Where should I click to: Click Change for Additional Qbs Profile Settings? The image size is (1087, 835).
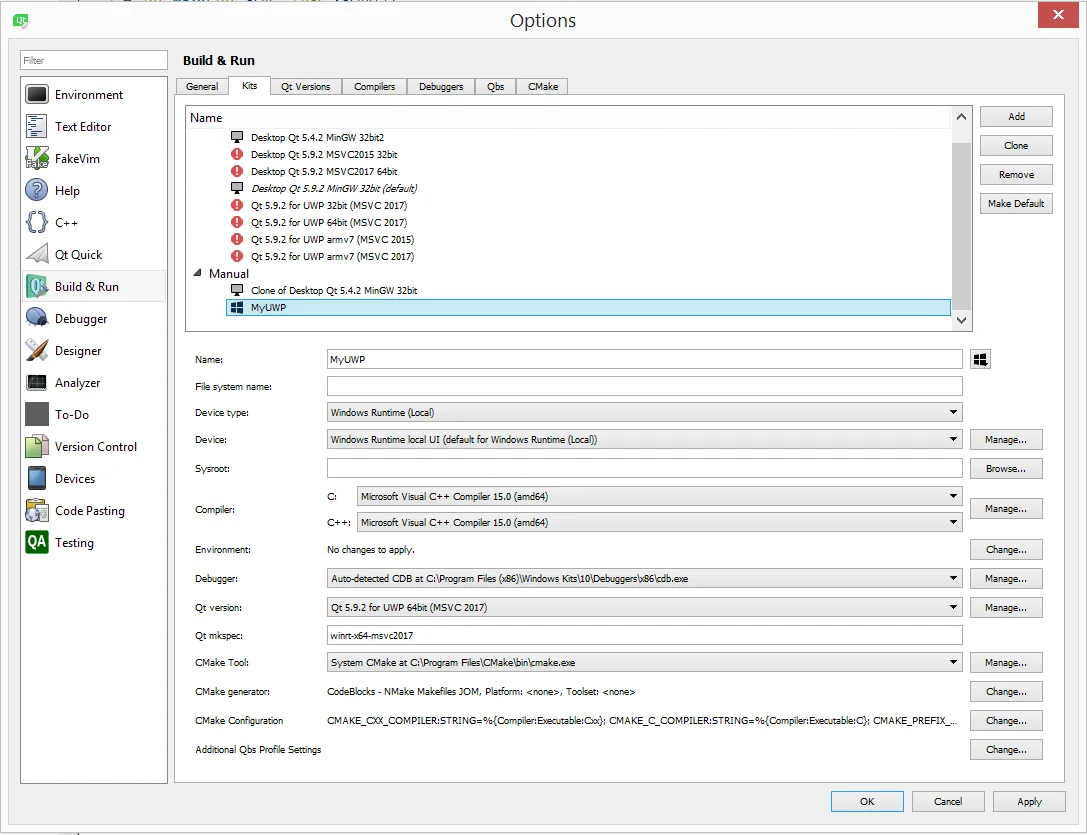click(1006, 750)
